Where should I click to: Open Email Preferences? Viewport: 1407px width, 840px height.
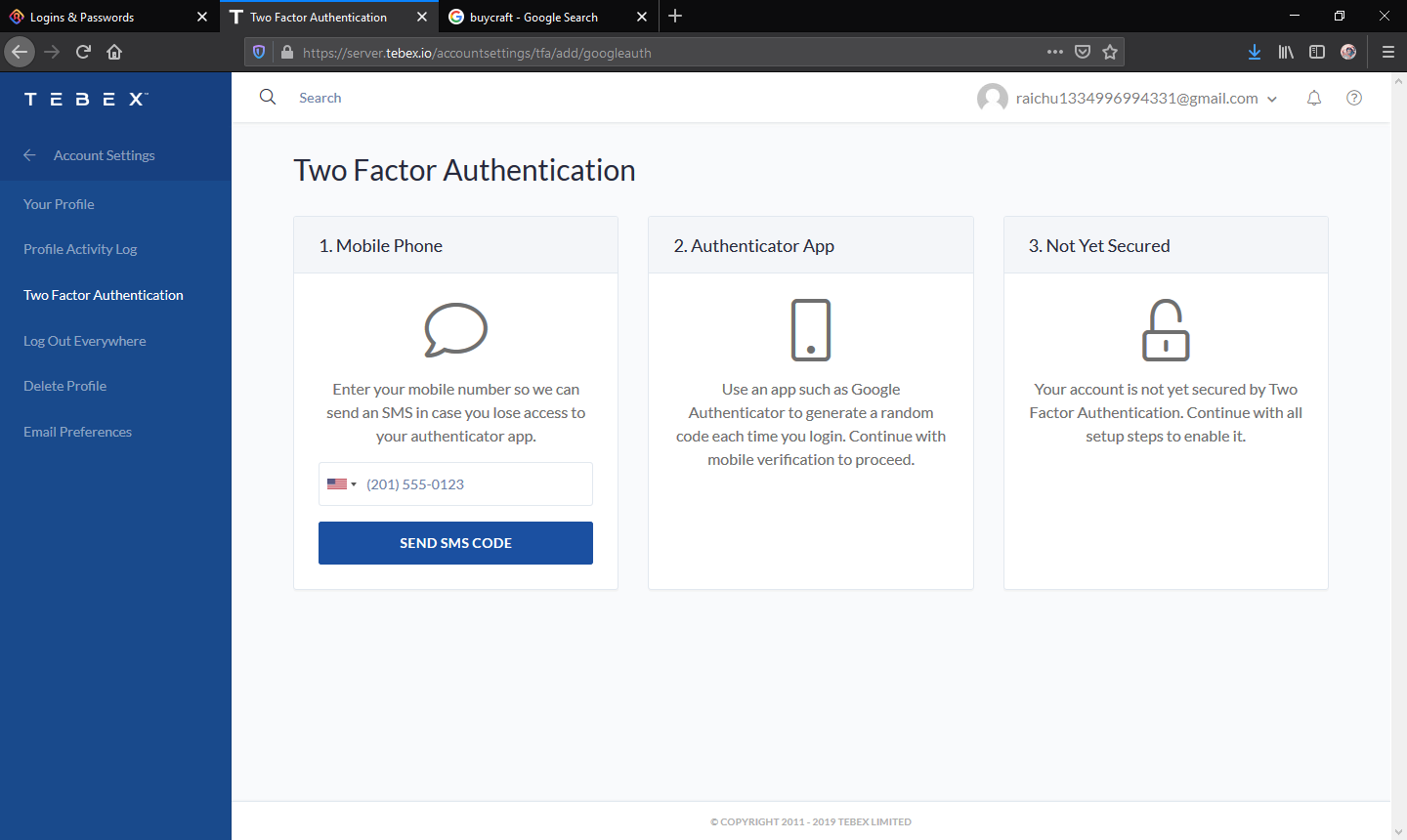coord(77,432)
